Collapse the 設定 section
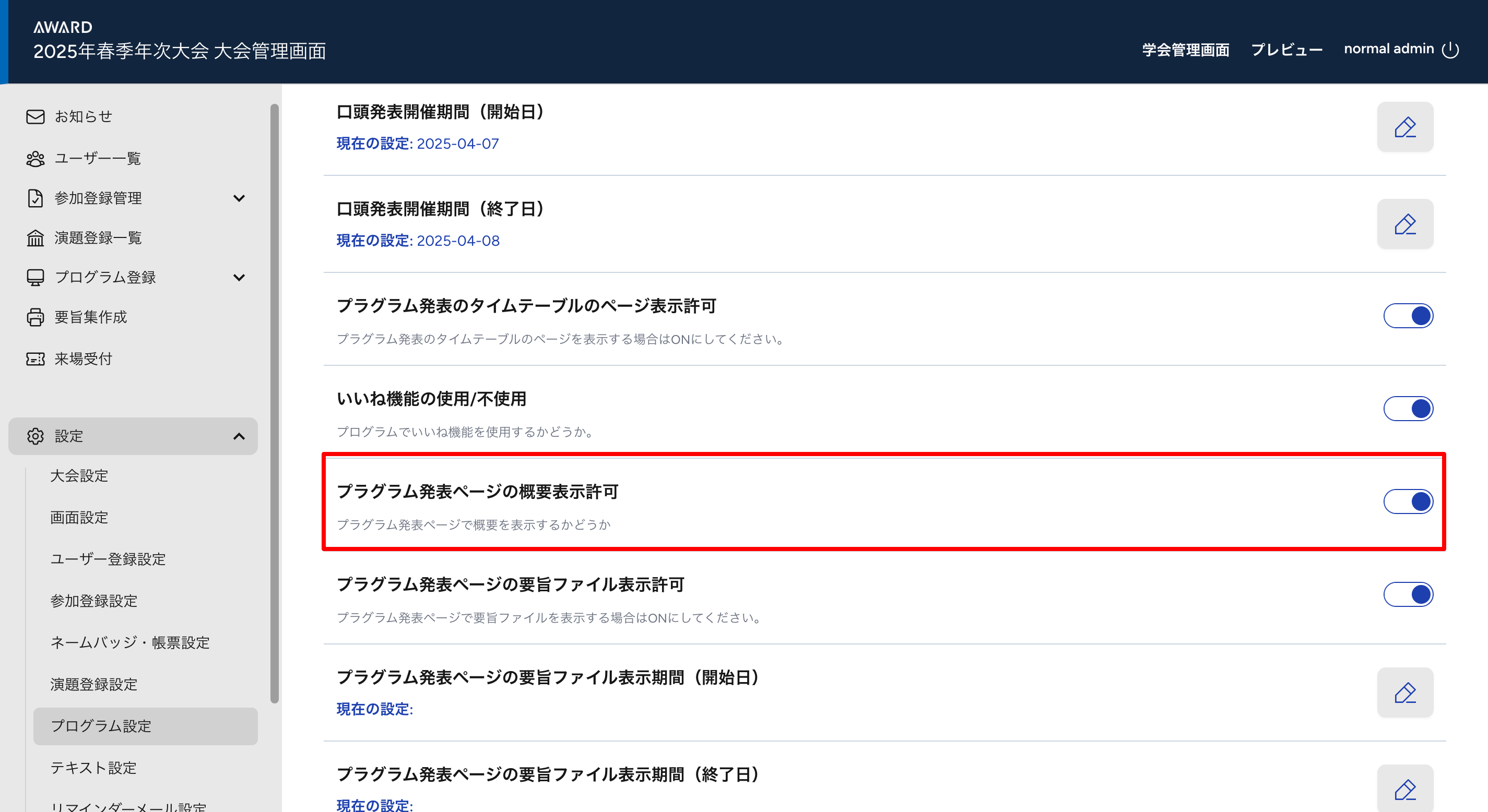This screenshot has height=812, width=1488. [x=239, y=436]
